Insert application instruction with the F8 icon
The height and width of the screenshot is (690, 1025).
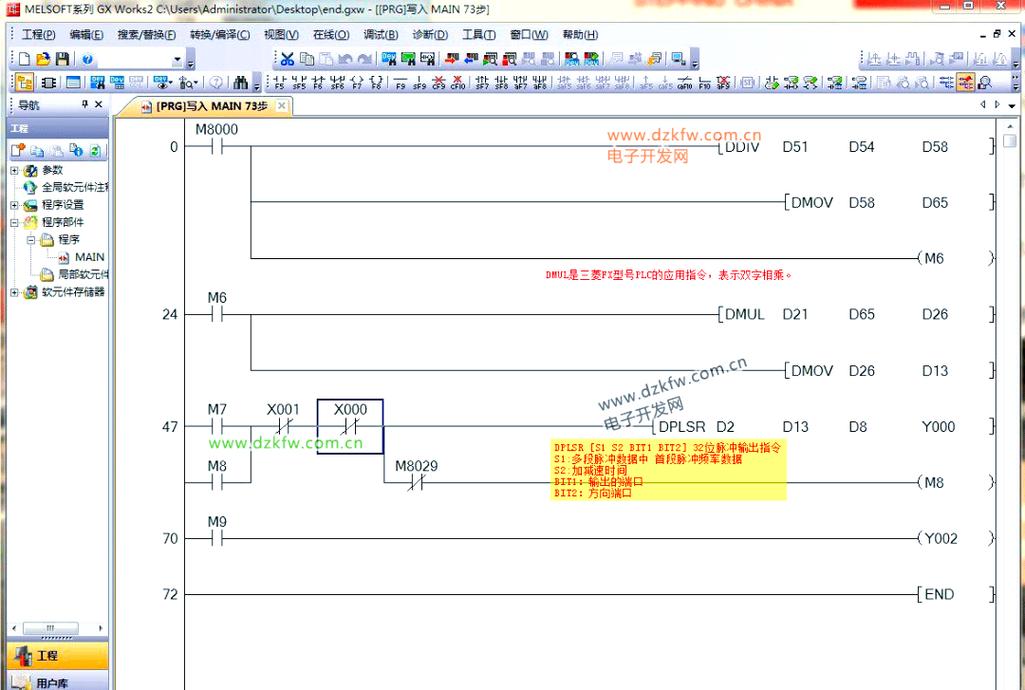pos(377,82)
